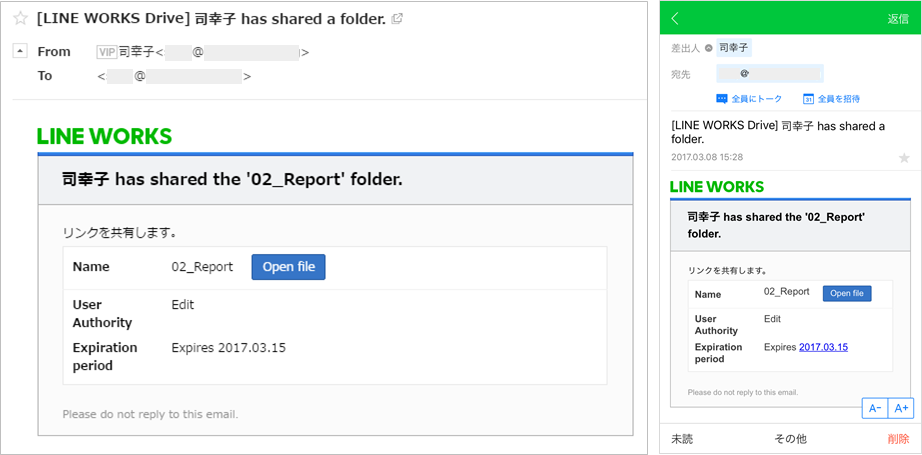The height and width of the screenshot is (455, 922).
Task: Tap 削除 to delete the email
Action: point(898,439)
